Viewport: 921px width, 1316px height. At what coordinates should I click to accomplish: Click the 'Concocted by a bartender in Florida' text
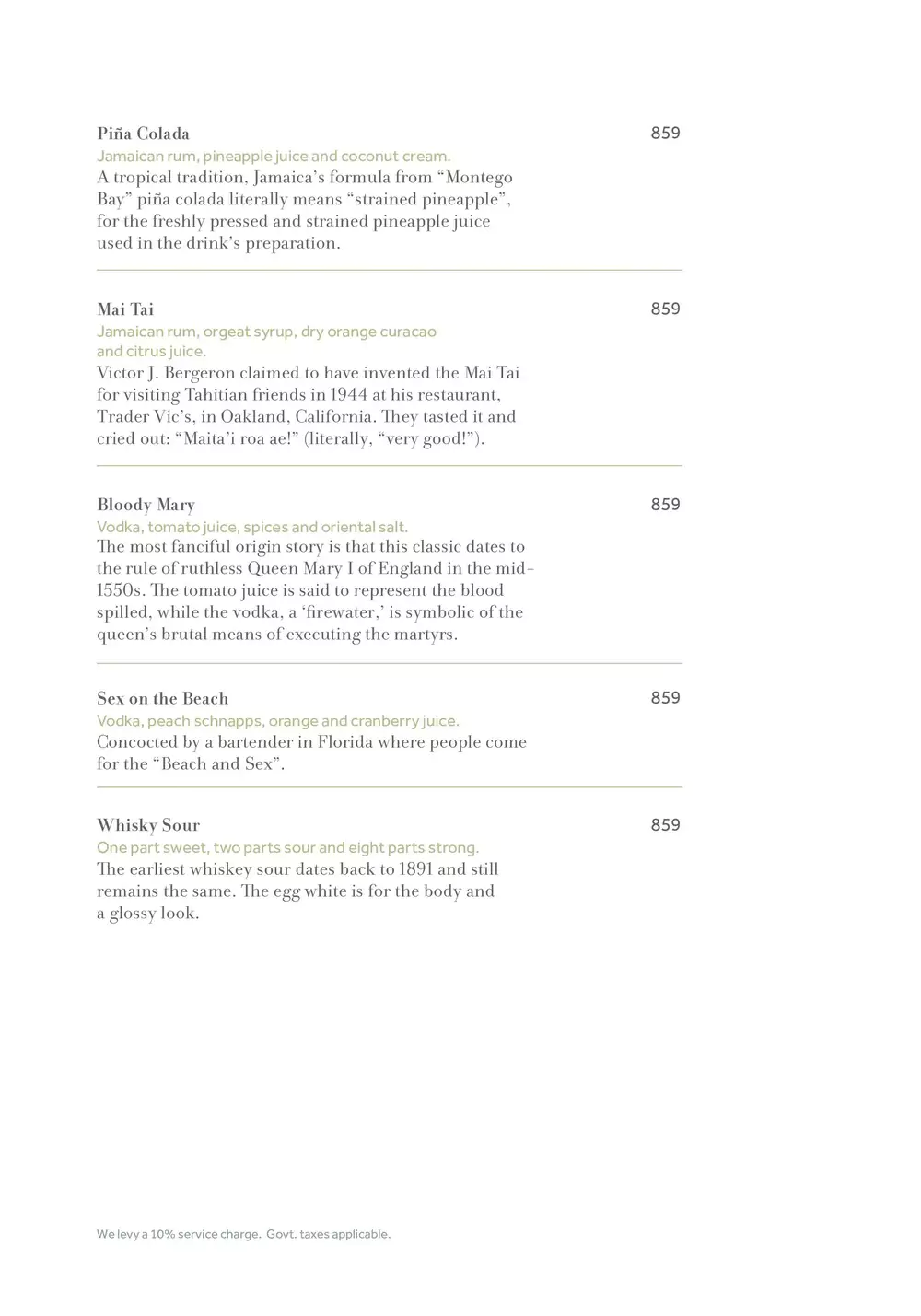(x=311, y=753)
